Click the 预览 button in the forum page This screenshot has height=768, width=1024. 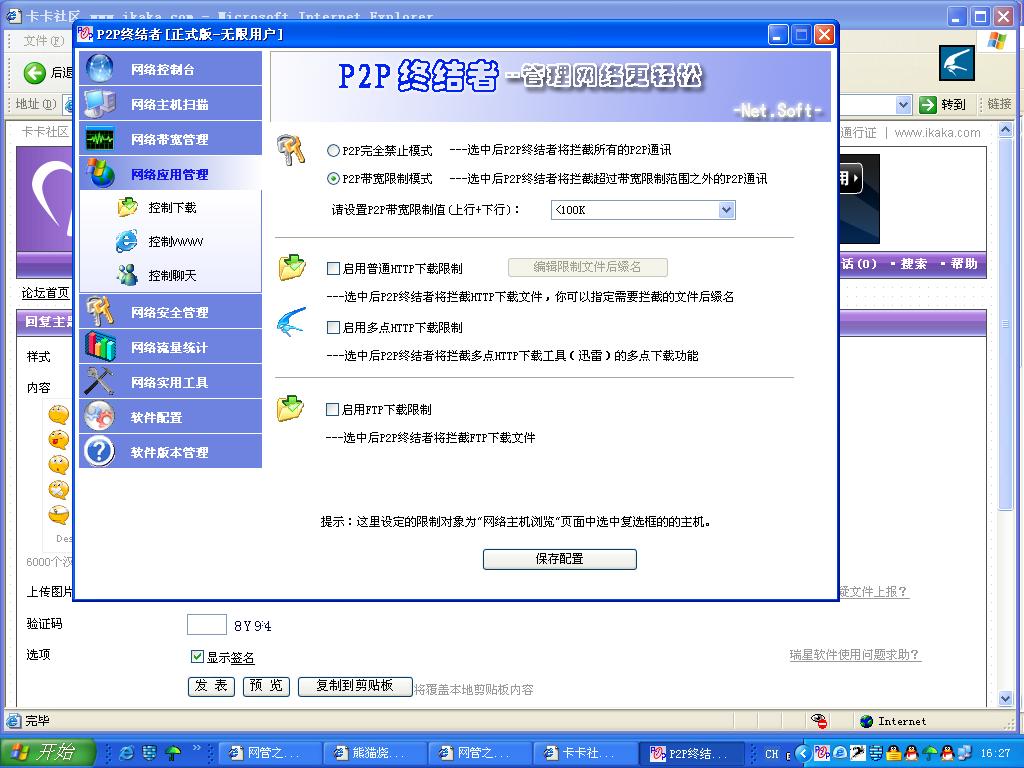tap(266, 686)
